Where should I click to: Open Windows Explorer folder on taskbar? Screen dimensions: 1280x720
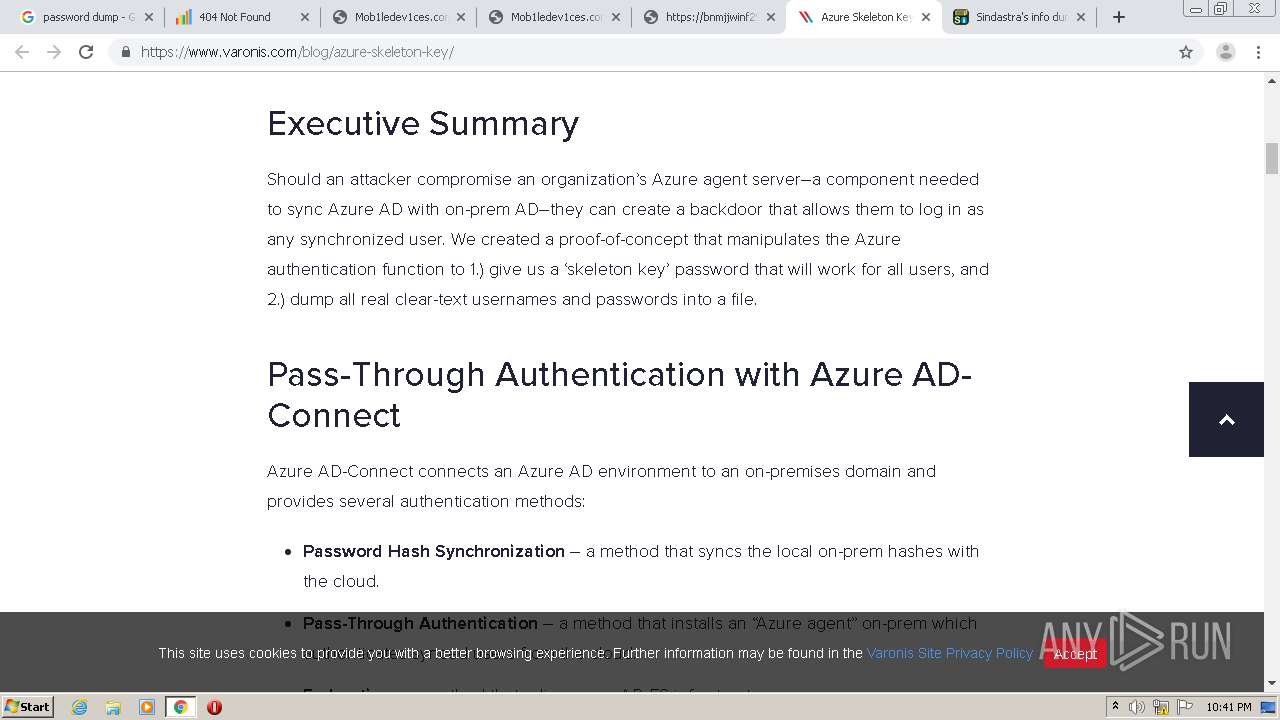[113, 707]
